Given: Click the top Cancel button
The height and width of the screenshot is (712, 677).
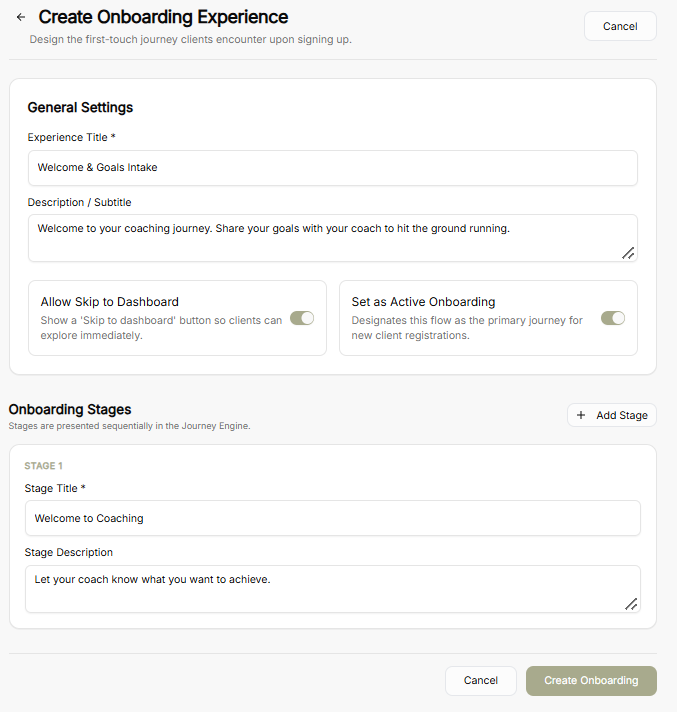Looking at the screenshot, I should point(620,26).
